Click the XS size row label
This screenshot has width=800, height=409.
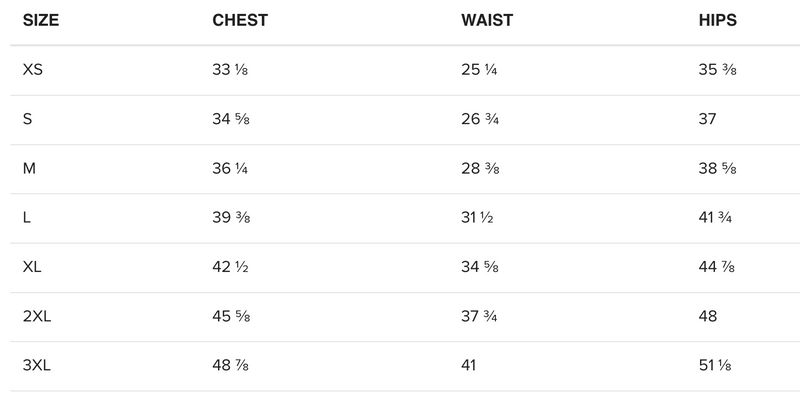click(x=32, y=70)
